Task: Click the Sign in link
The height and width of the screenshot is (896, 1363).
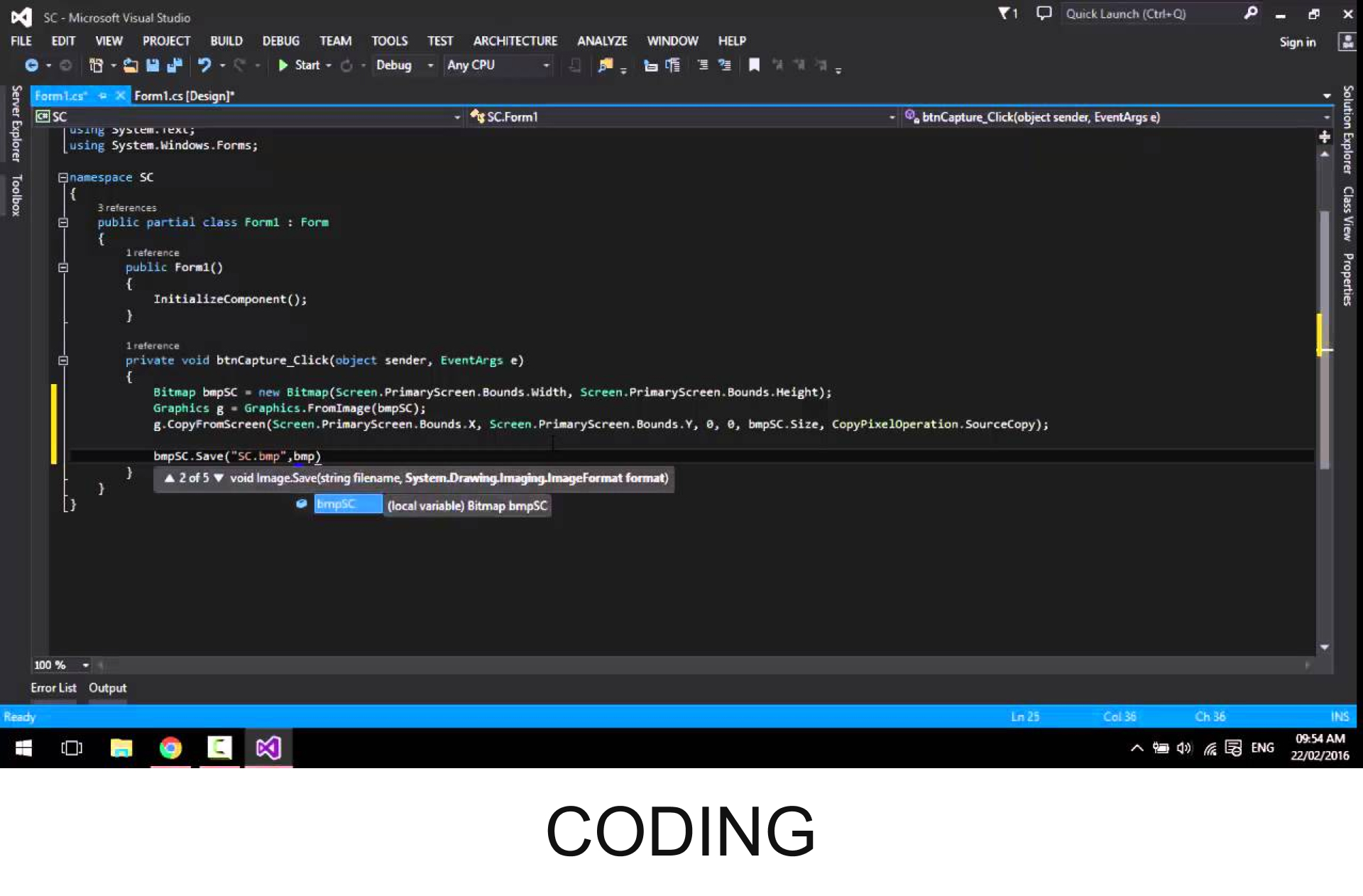Action: point(1297,42)
